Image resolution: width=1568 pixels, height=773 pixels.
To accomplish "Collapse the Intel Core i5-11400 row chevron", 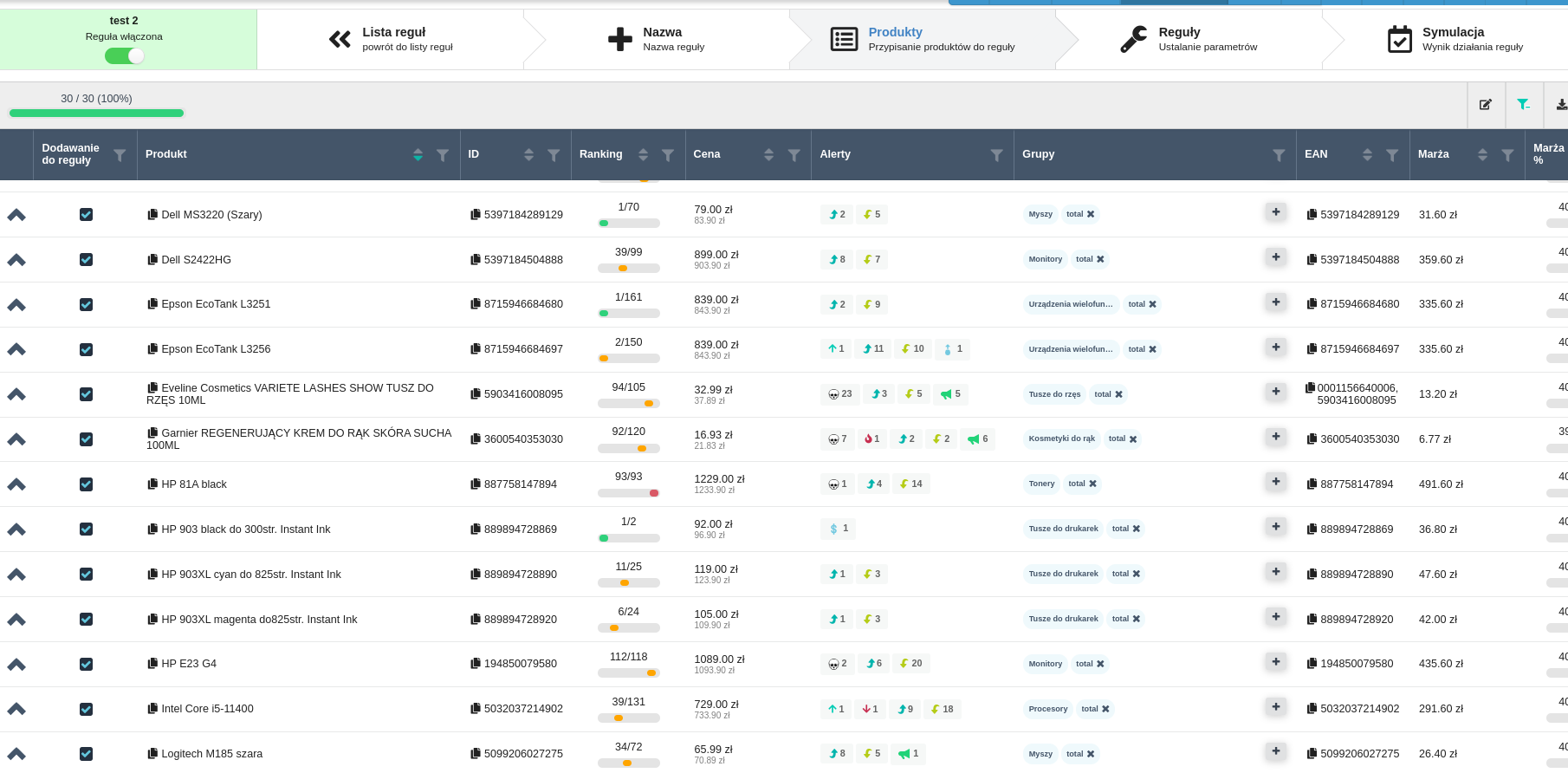I will 16,709.
